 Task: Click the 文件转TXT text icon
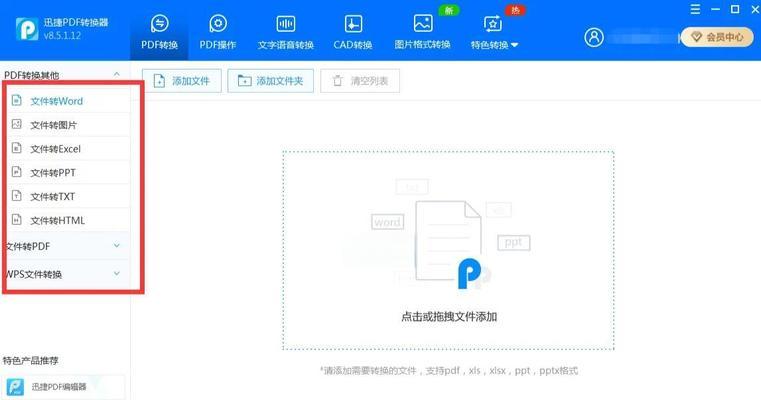(17, 196)
